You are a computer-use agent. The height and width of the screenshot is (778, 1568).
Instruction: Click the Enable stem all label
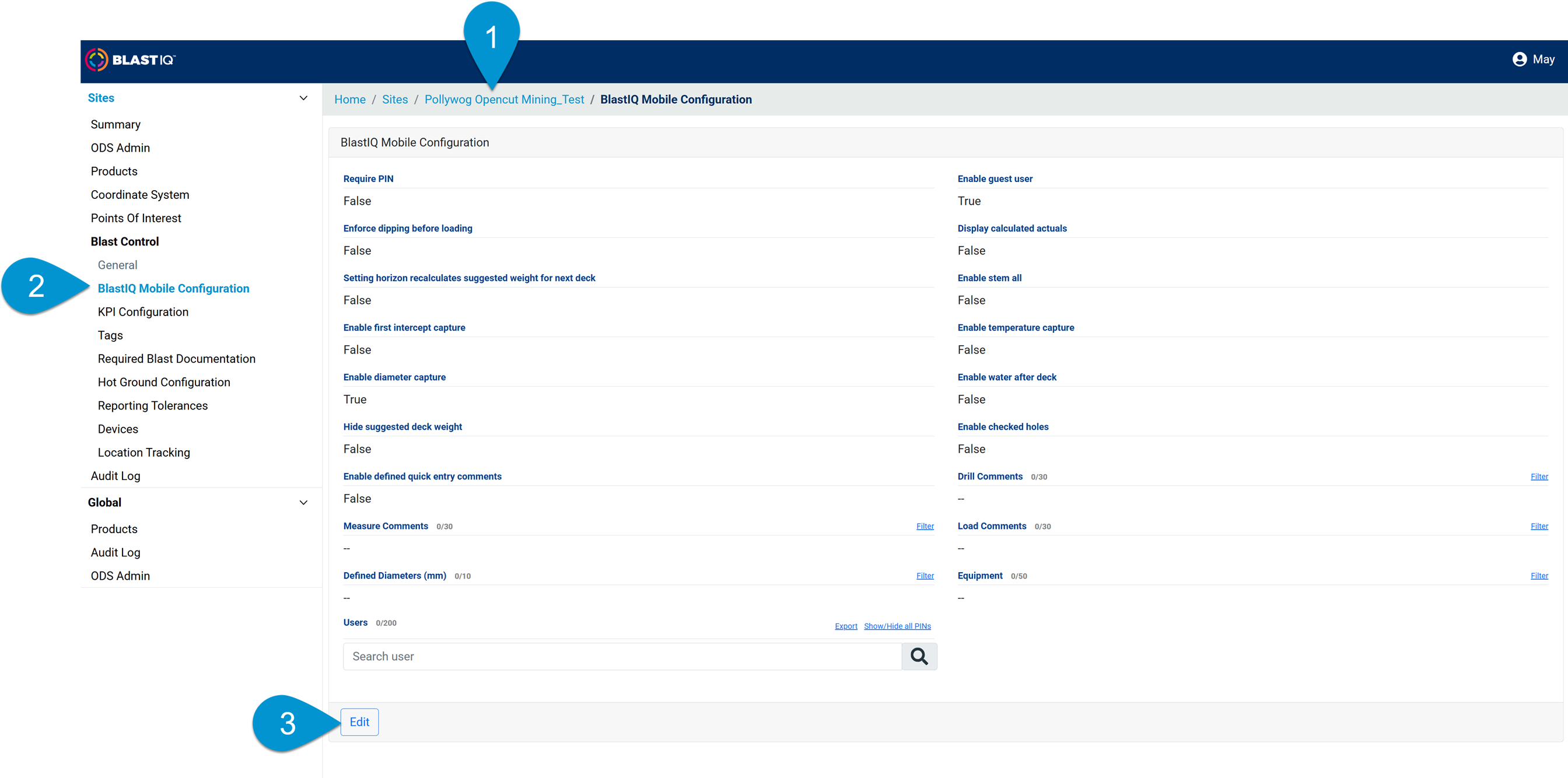990,278
